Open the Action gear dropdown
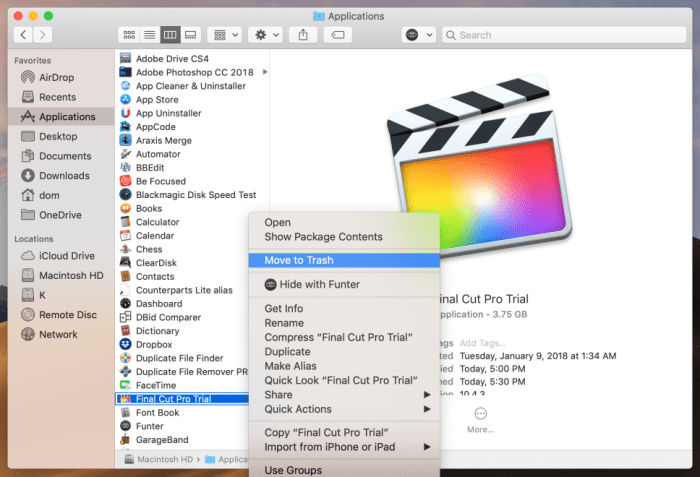 [x=266, y=34]
